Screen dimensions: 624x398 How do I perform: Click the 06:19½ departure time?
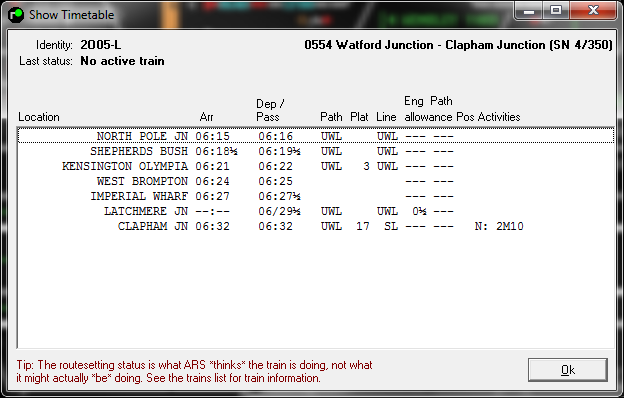click(279, 151)
